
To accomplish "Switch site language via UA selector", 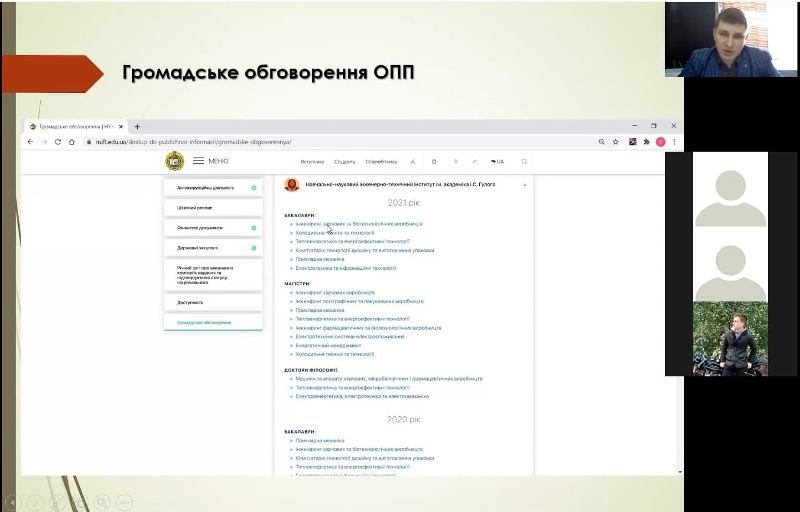I will 497,162.
